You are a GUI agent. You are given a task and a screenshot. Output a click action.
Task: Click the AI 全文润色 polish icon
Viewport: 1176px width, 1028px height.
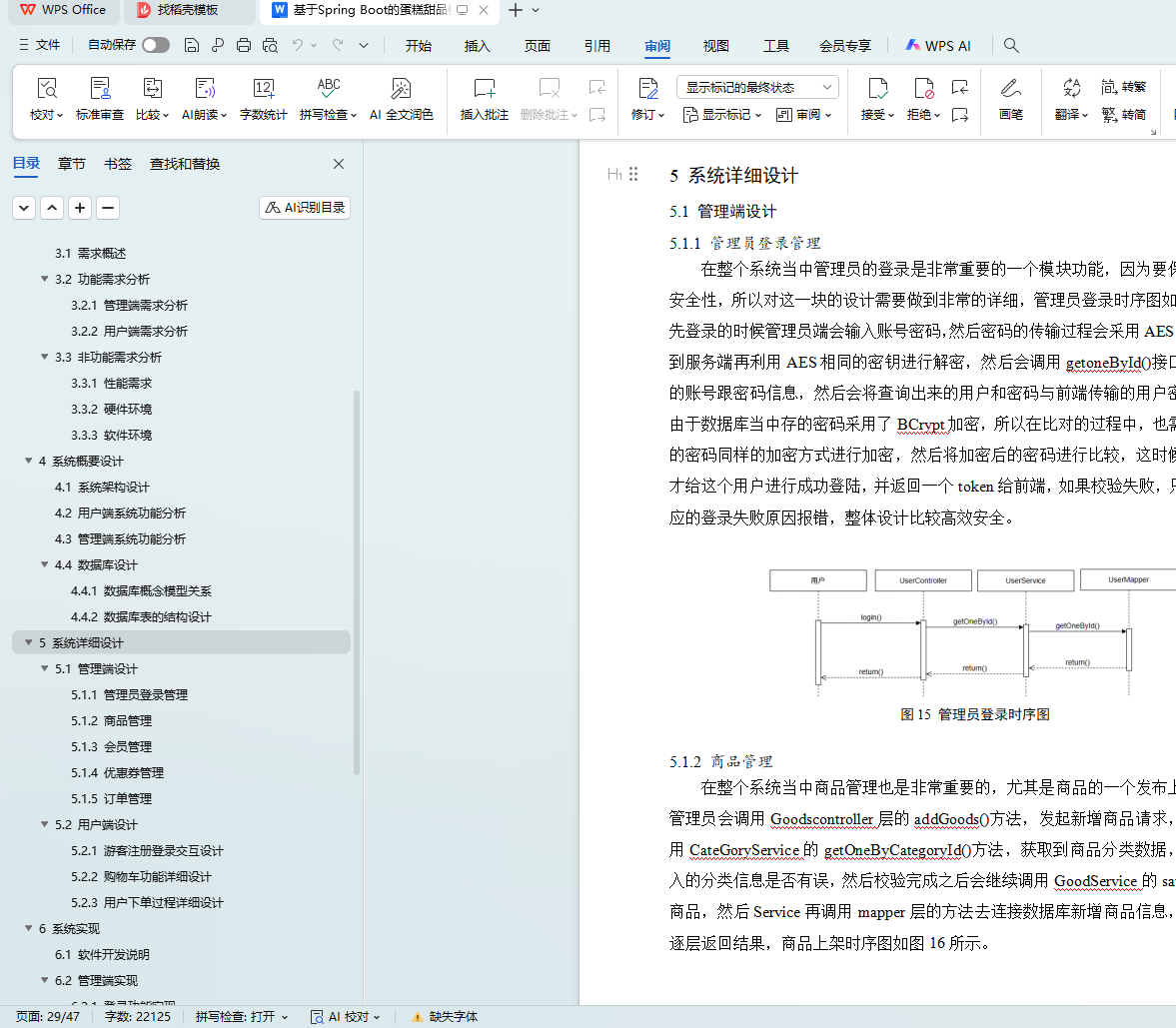pyautogui.click(x=401, y=90)
